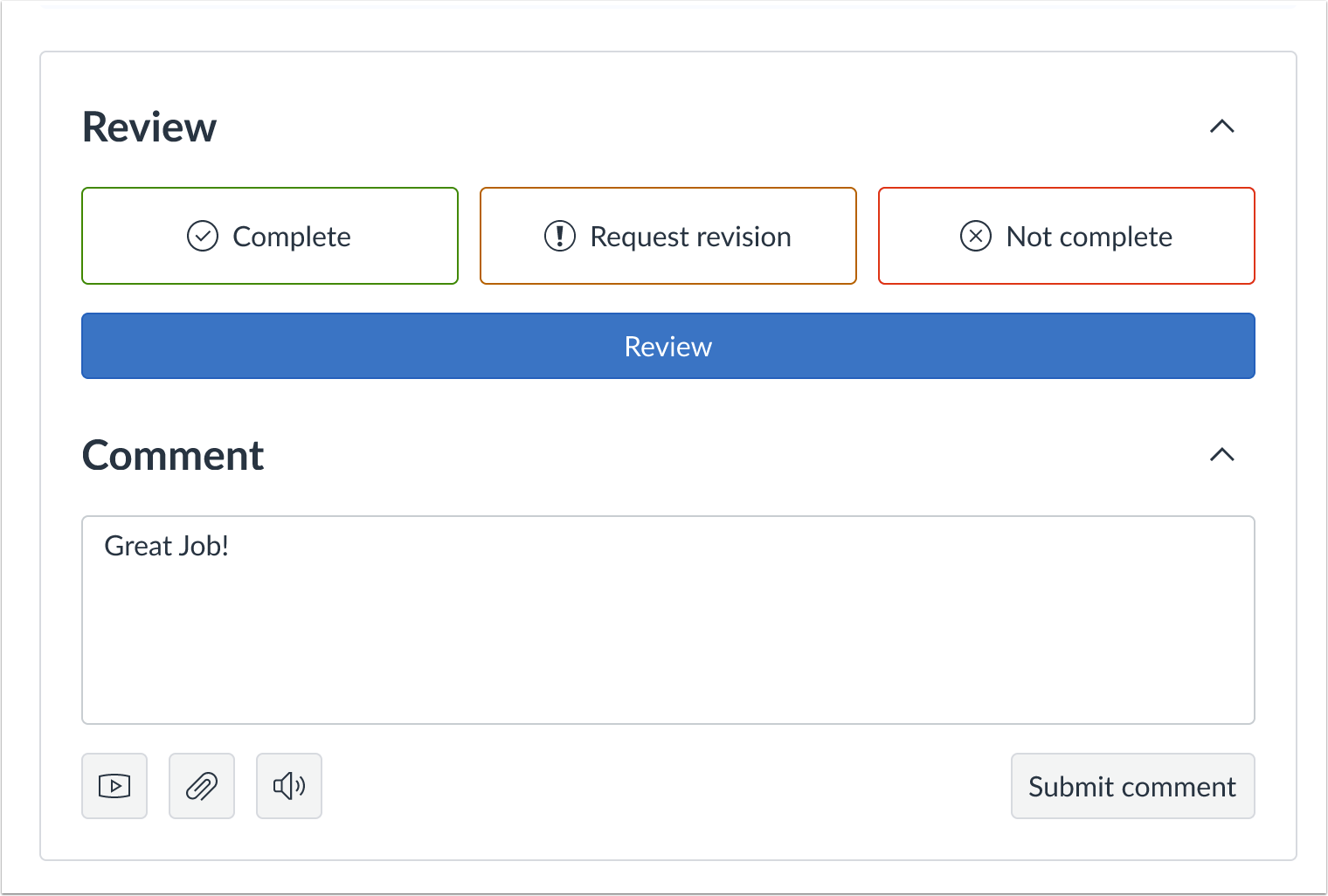The width and height of the screenshot is (1328, 896).
Task: Click the Comment section heading
Action: [x=172, y=455]
